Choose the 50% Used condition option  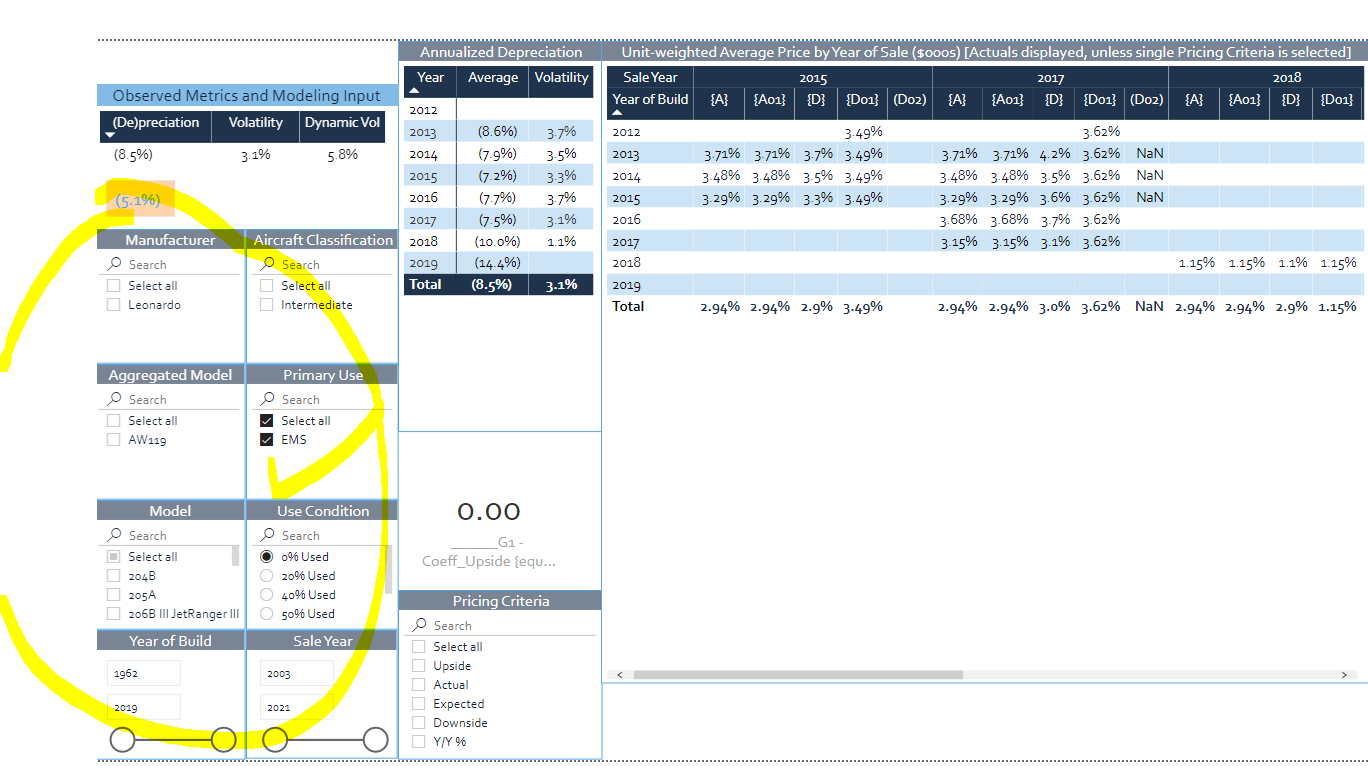[266, 614]
